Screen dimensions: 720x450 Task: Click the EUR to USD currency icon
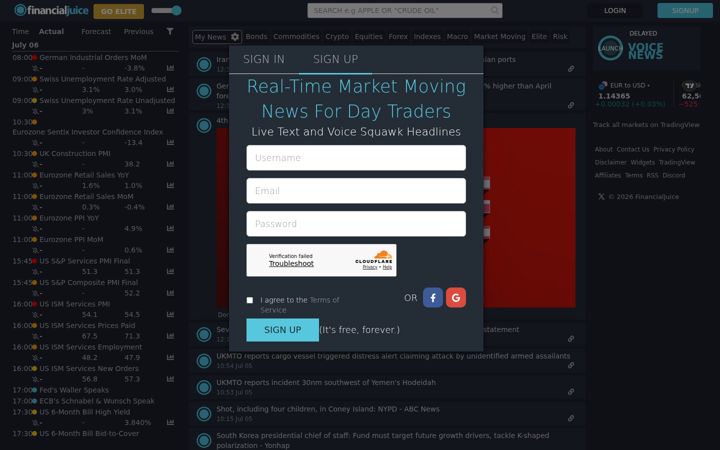602,85
